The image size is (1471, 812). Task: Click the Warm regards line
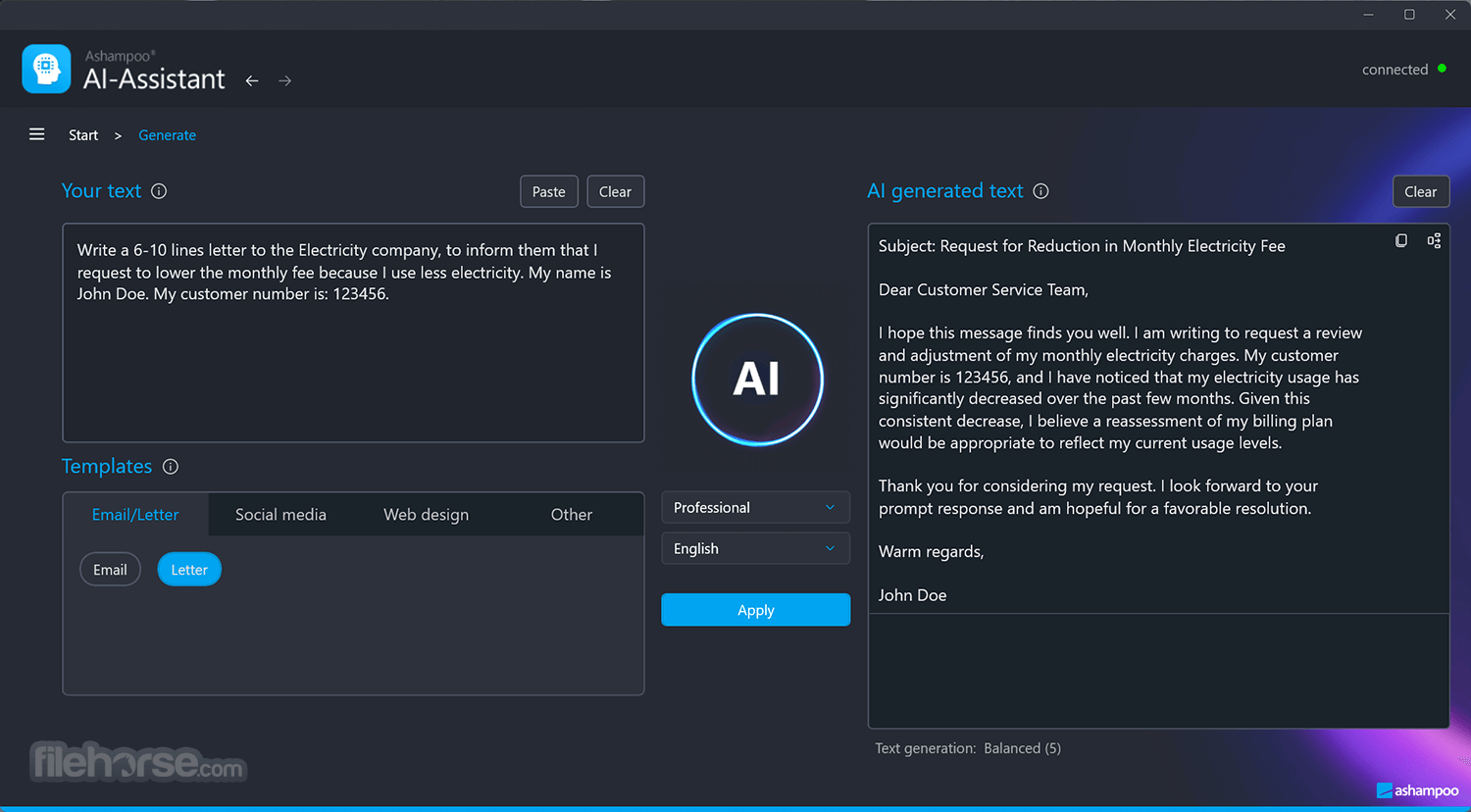tap(932, 552)
